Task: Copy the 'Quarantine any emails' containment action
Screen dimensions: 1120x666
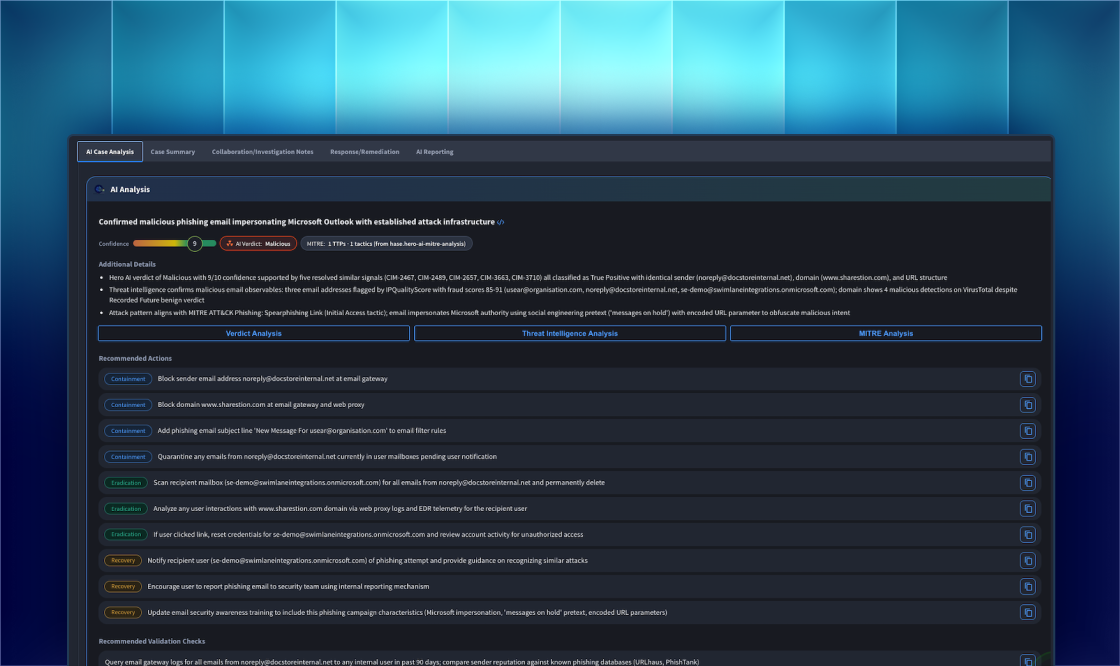Action: [x=1028, y=456]
